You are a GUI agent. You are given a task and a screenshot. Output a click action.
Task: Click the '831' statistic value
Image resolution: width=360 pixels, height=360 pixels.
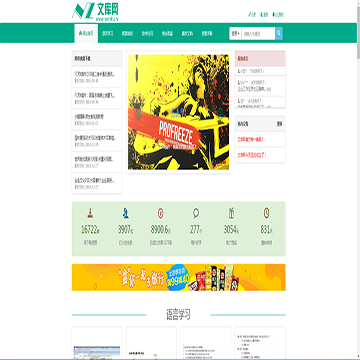click(266, 229)
